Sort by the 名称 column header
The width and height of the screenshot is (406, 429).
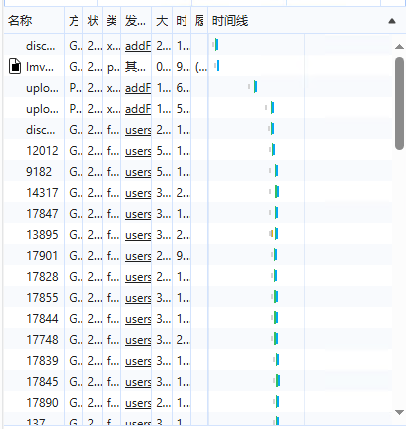(x=20, y=21)
